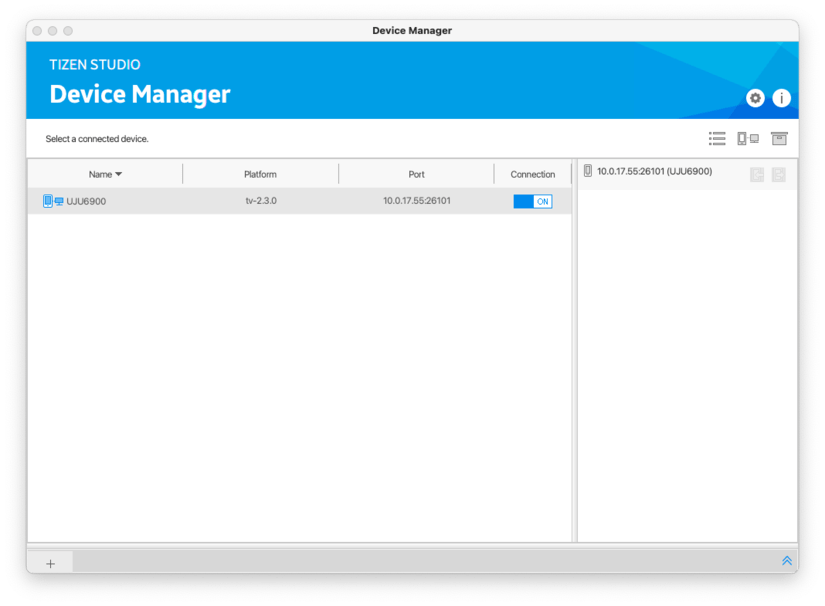This screenshot has height=606, width=825.
Task: Close the Device Manager window
Action: pos(37,31)
